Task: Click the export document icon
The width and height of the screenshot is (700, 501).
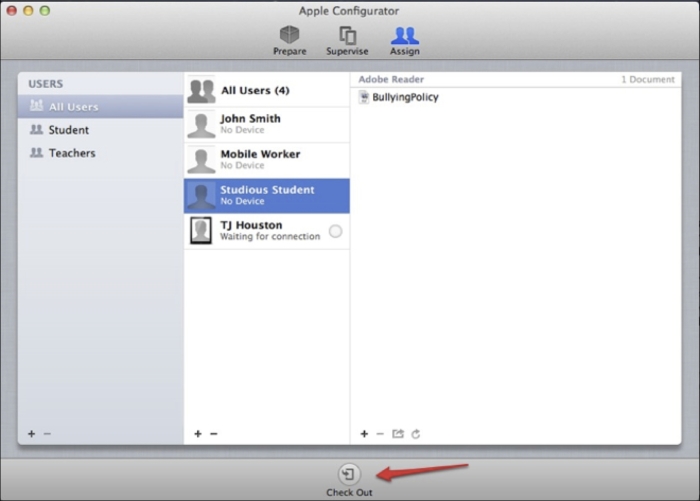Action: pos(398,434)
